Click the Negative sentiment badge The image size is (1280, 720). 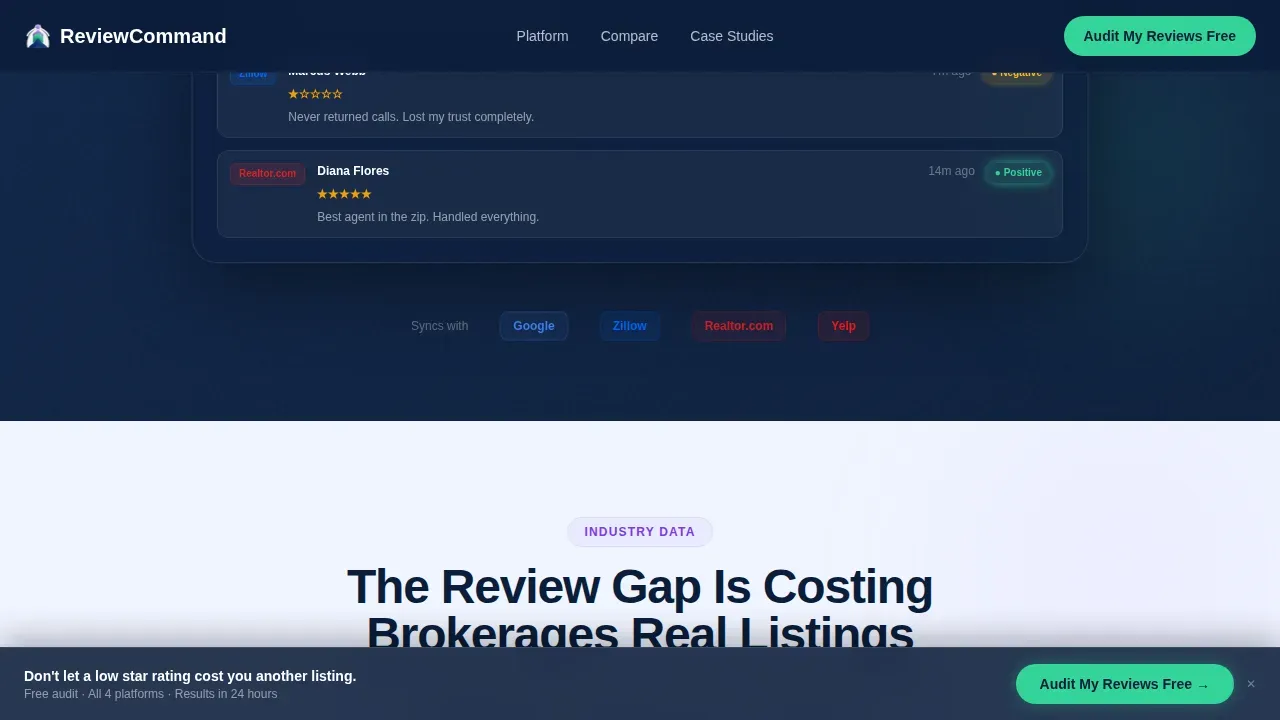click(1017, 74)
